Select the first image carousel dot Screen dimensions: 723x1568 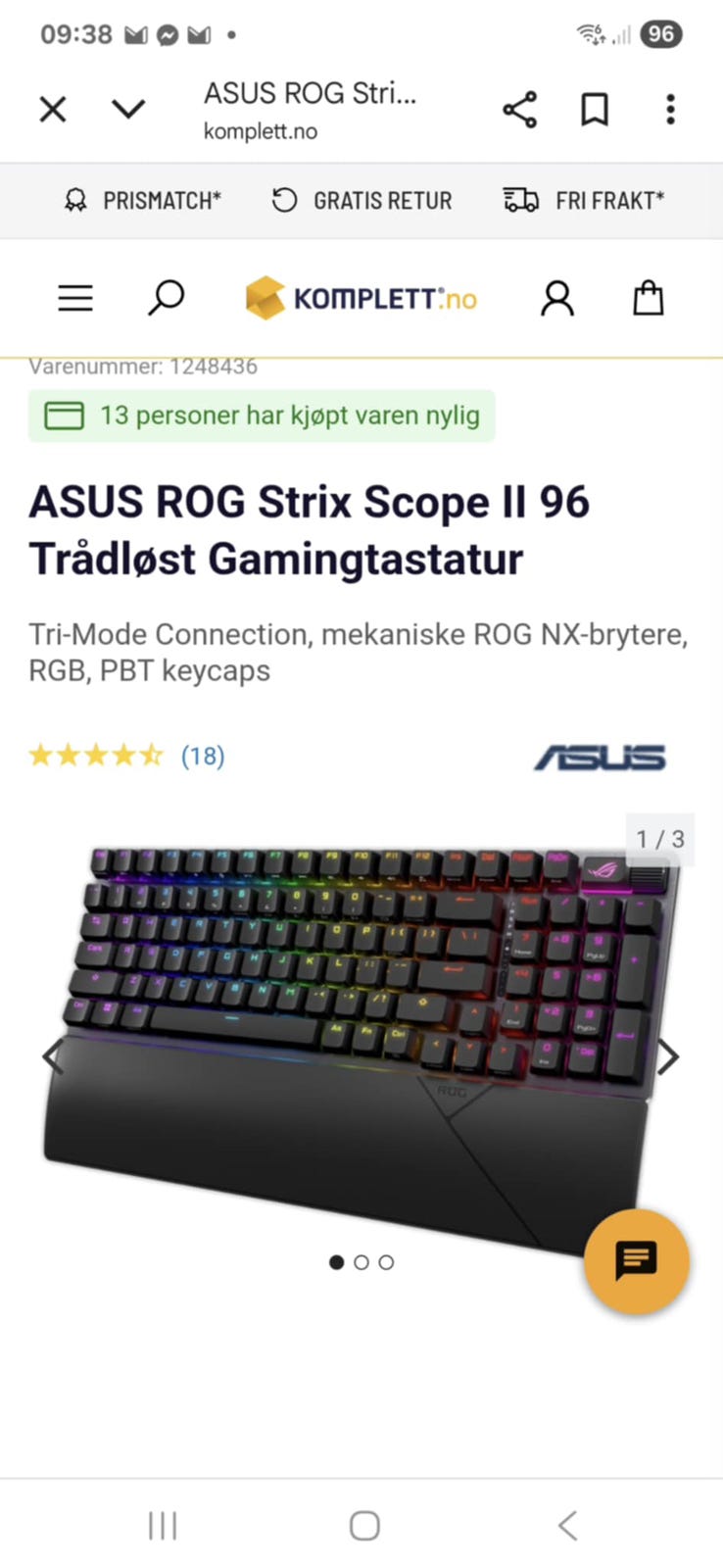coord(337,1262)
